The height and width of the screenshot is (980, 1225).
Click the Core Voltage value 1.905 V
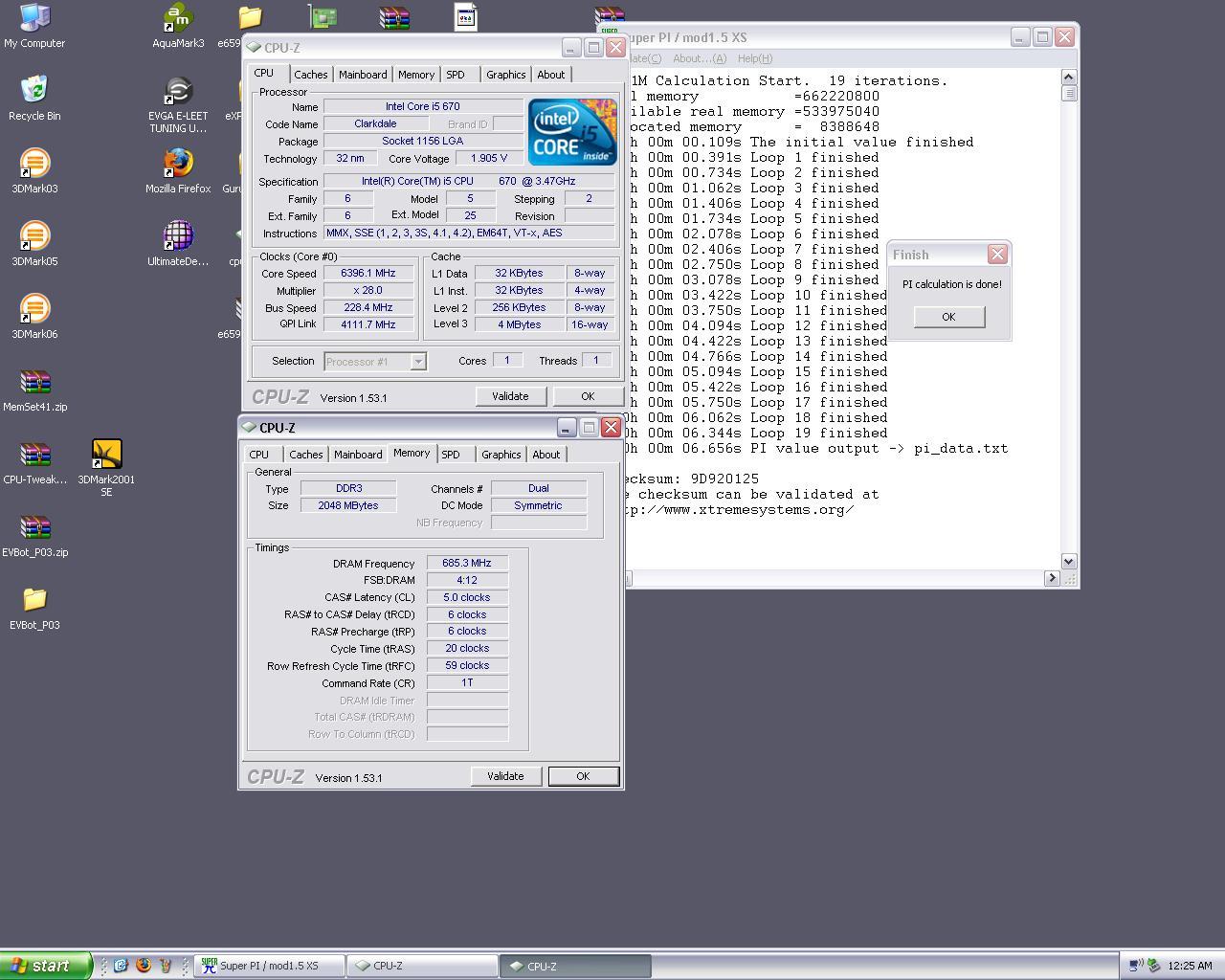(489, 159)
